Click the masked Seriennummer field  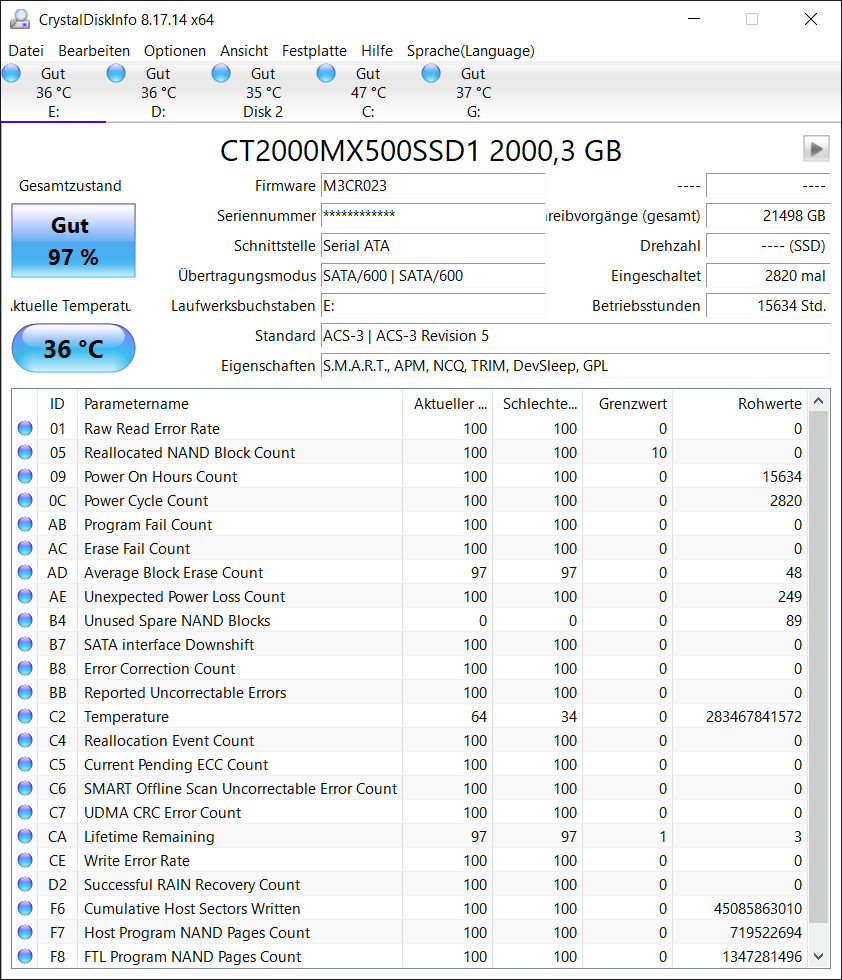pyautogui.click(x=430, y=216)
